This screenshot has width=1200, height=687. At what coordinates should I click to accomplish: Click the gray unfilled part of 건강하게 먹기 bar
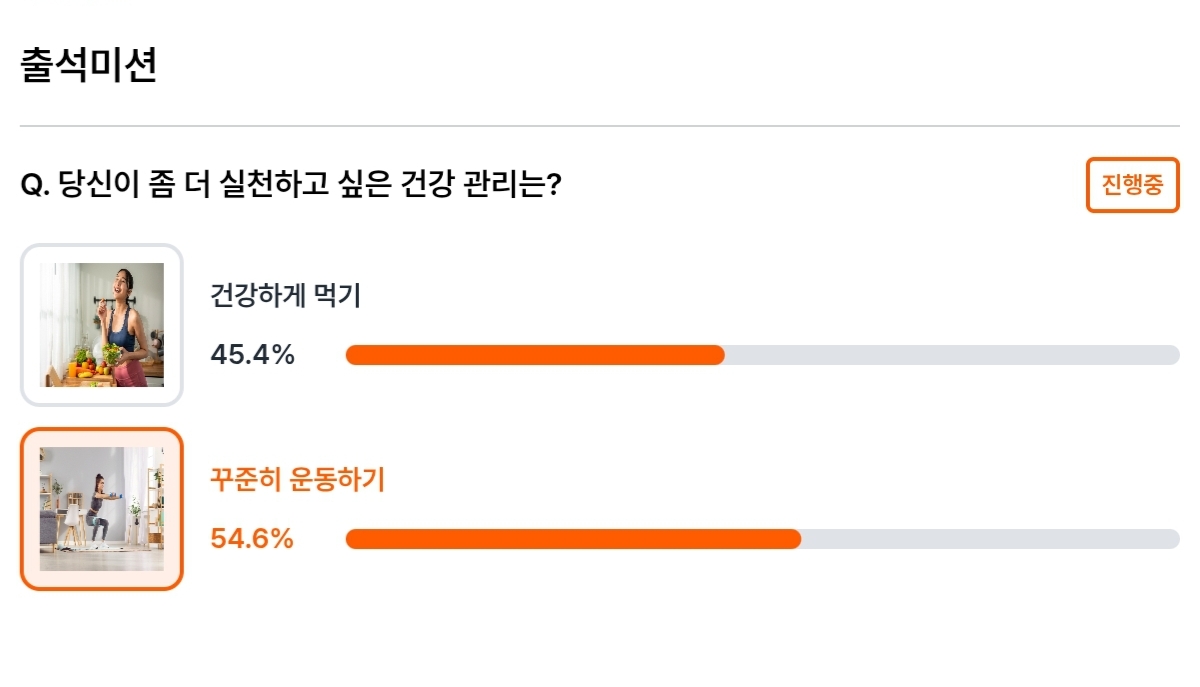point(952,355)
